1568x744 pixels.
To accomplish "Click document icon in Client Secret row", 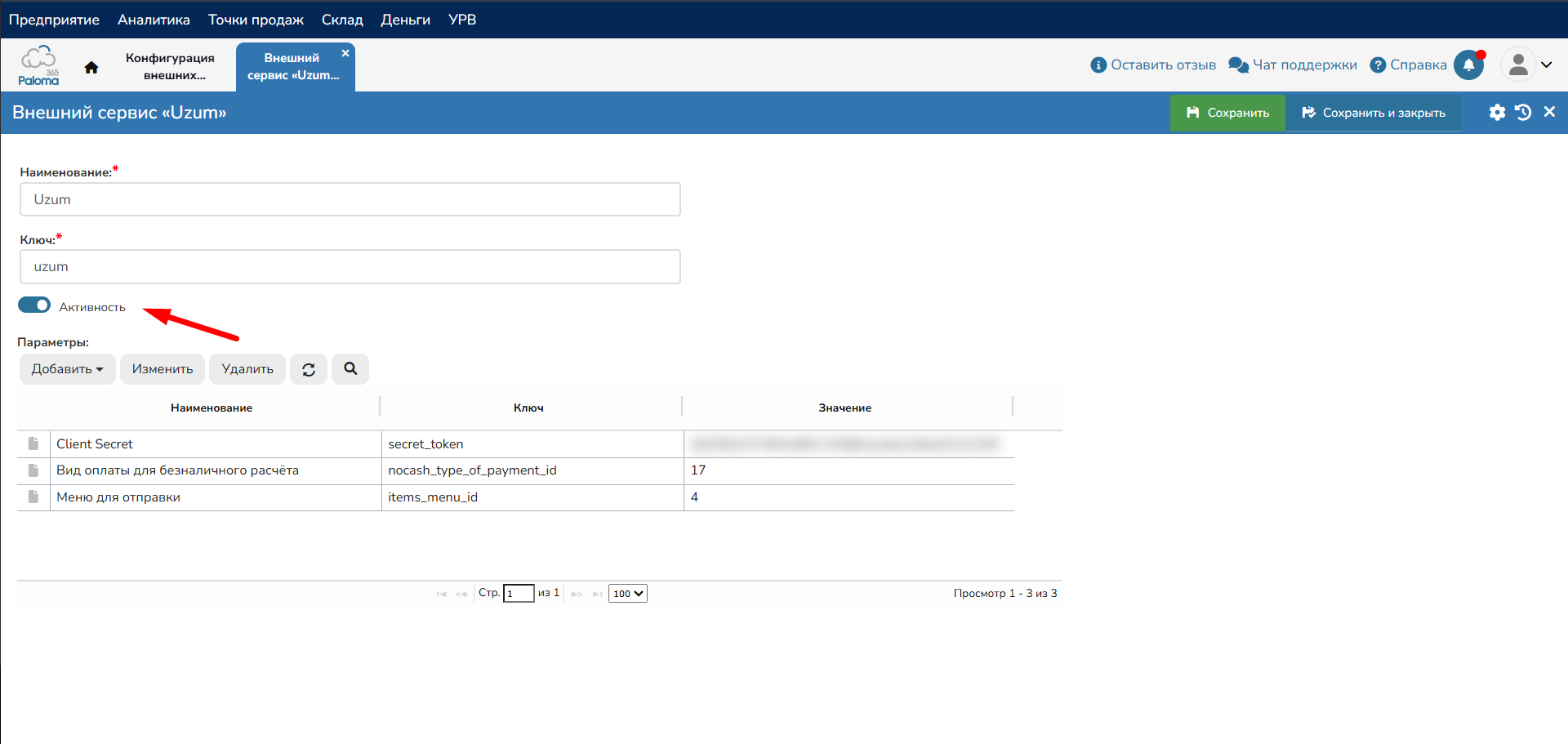I will (x=33, y=443).
